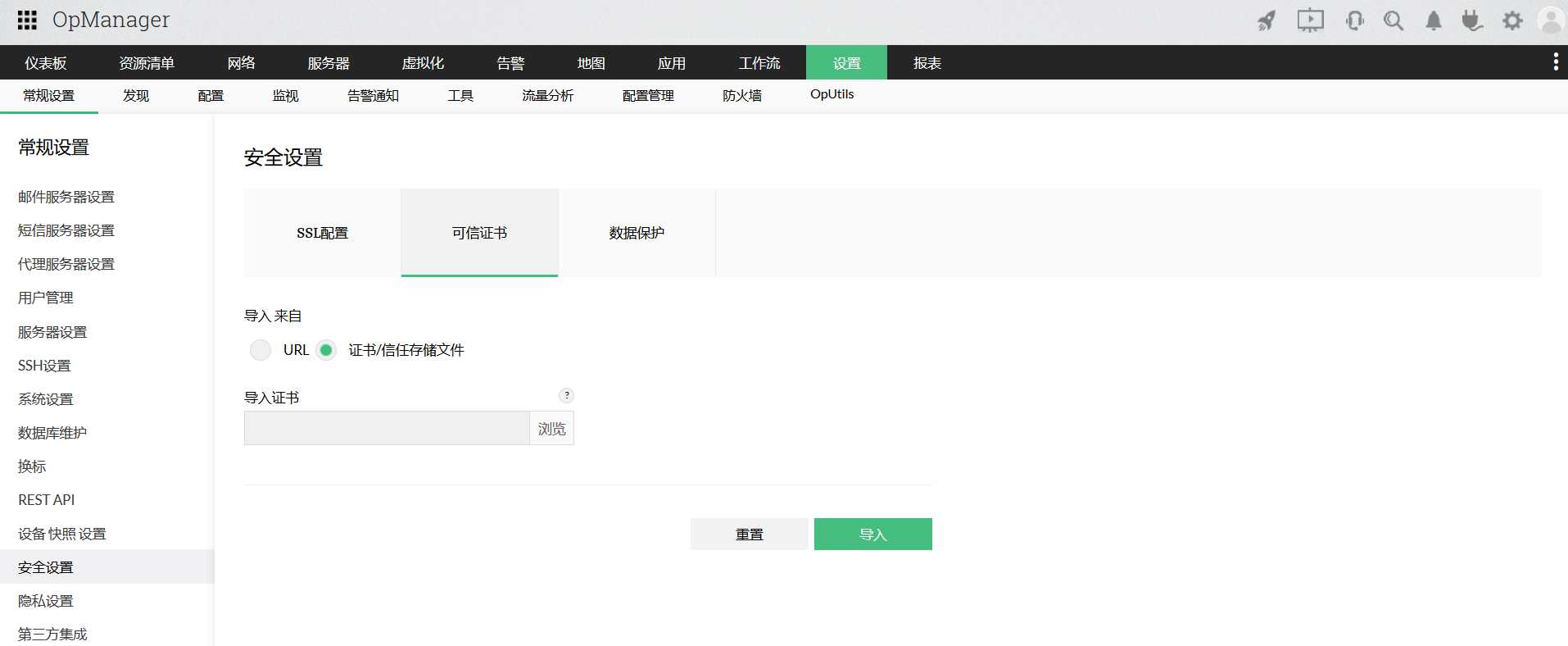Image resolution: width=1568 pixels, height=646 pixels.
Task: Open the 告警通知 submenu tab
Action: (x=373, y=96)
